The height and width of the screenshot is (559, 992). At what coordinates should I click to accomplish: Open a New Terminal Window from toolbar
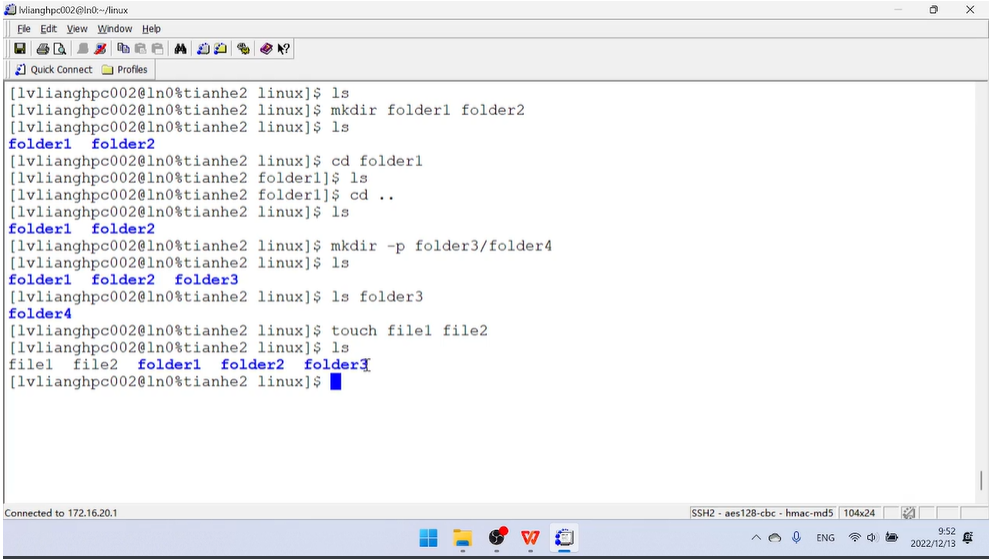pyautogui.click(x=203, y=49)
